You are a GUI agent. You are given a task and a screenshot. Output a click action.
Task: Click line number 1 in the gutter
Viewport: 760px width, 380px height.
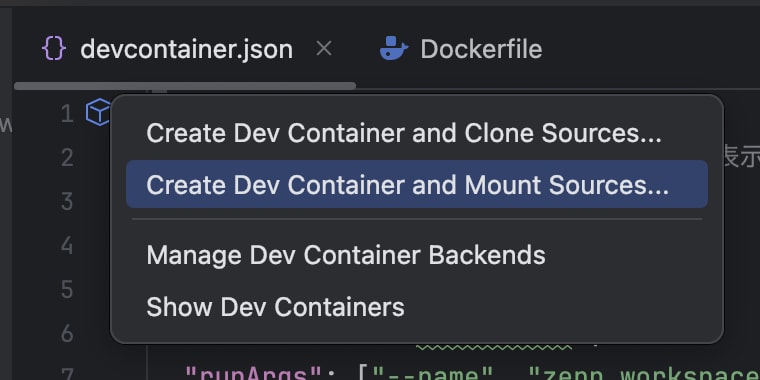(x=67, y=114)
